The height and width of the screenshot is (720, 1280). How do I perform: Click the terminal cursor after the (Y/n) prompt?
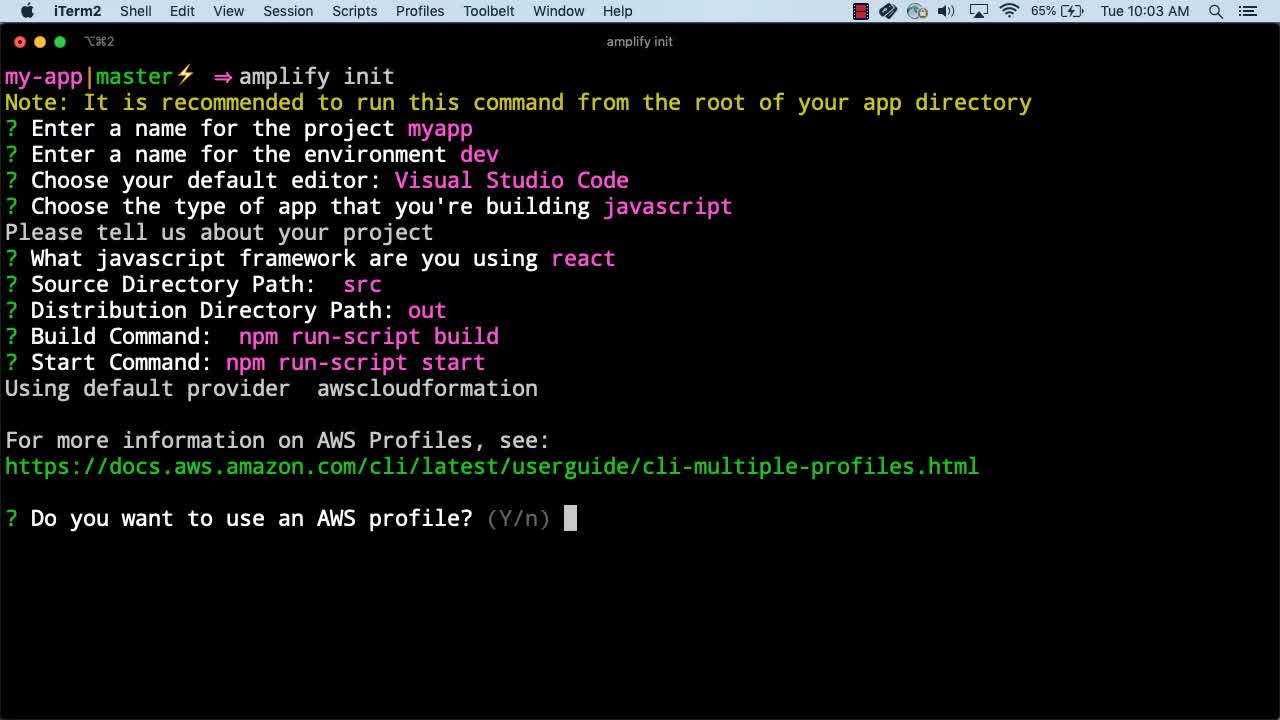[570, 518]
